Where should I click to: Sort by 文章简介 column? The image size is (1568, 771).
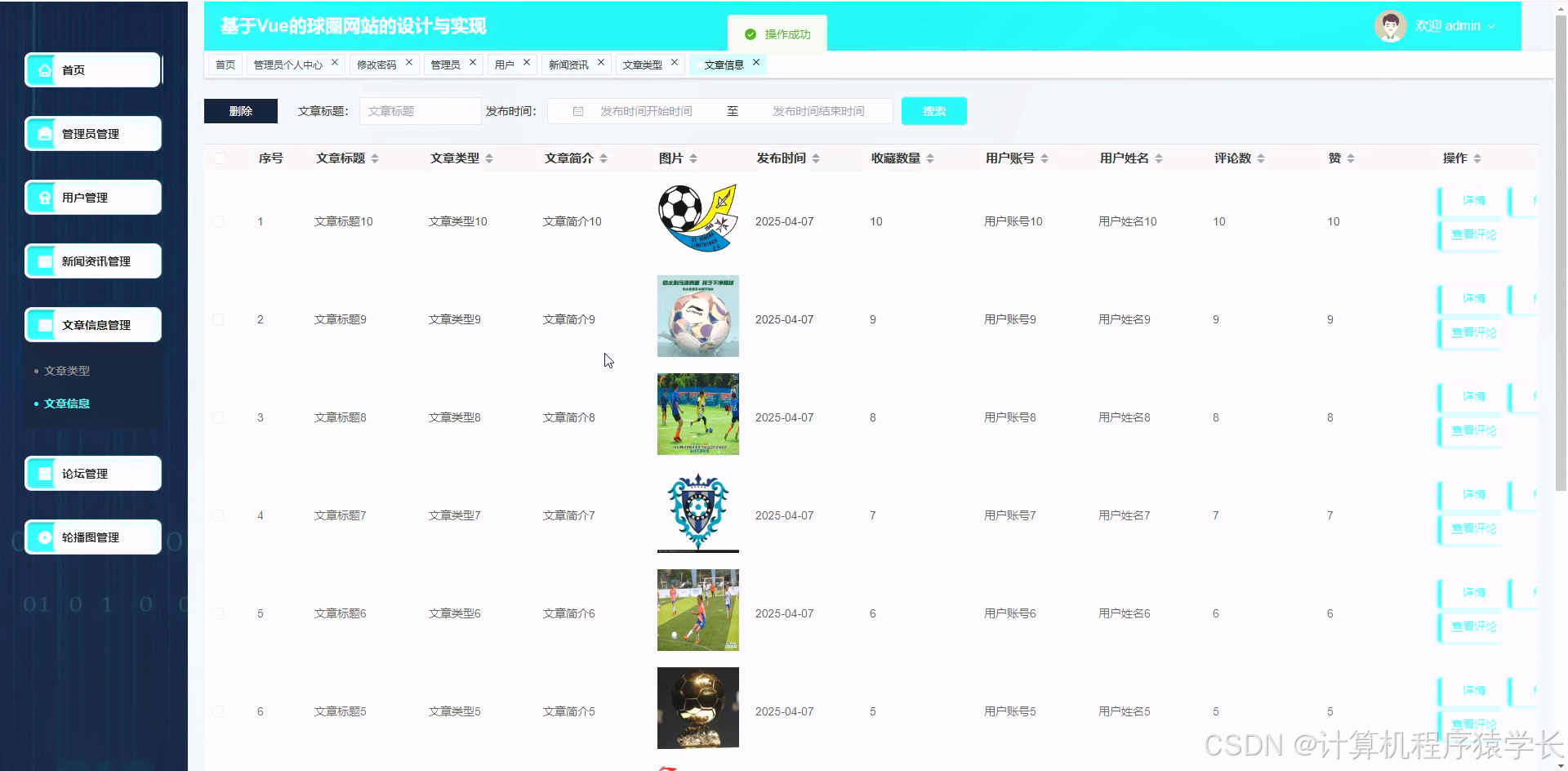(604, 158)
